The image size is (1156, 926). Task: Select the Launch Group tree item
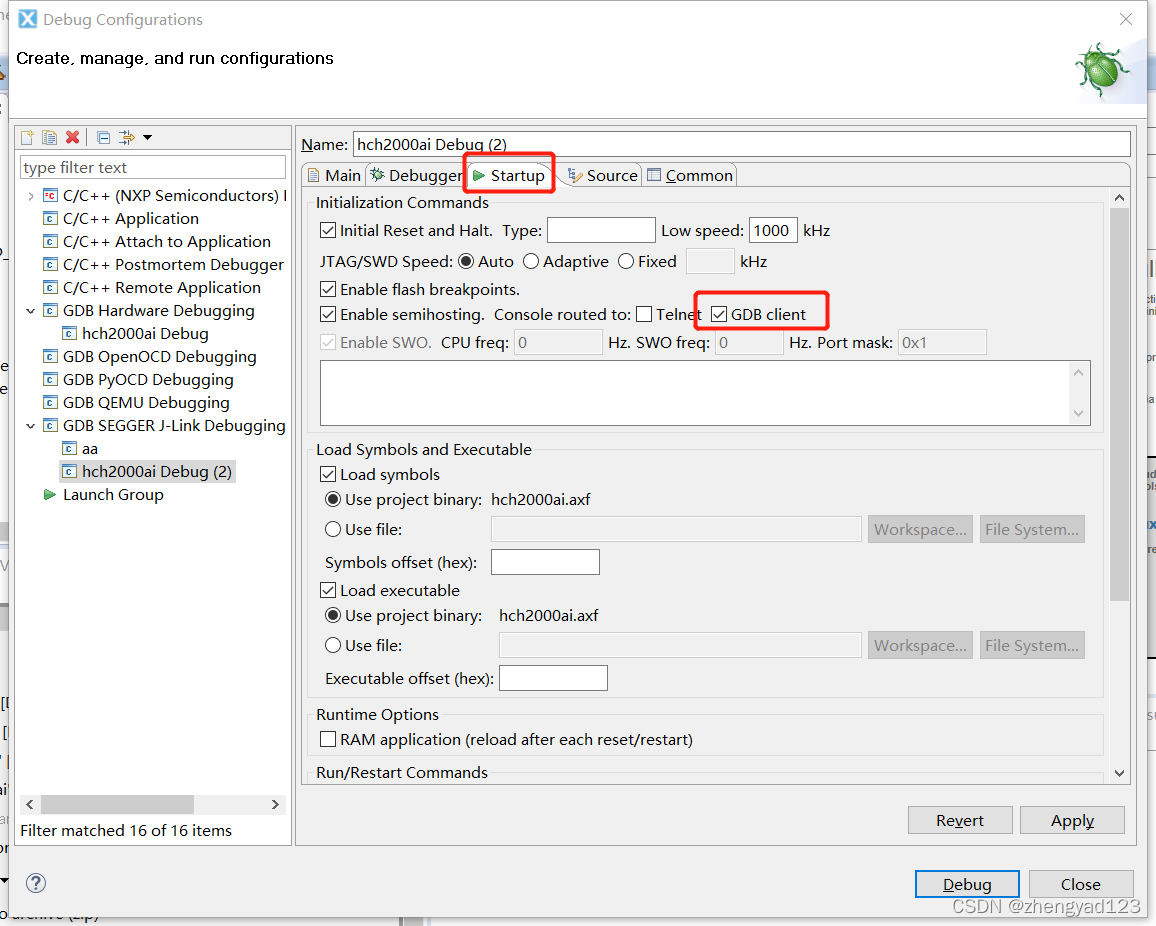pyautogui.click(x=112, y=495)
